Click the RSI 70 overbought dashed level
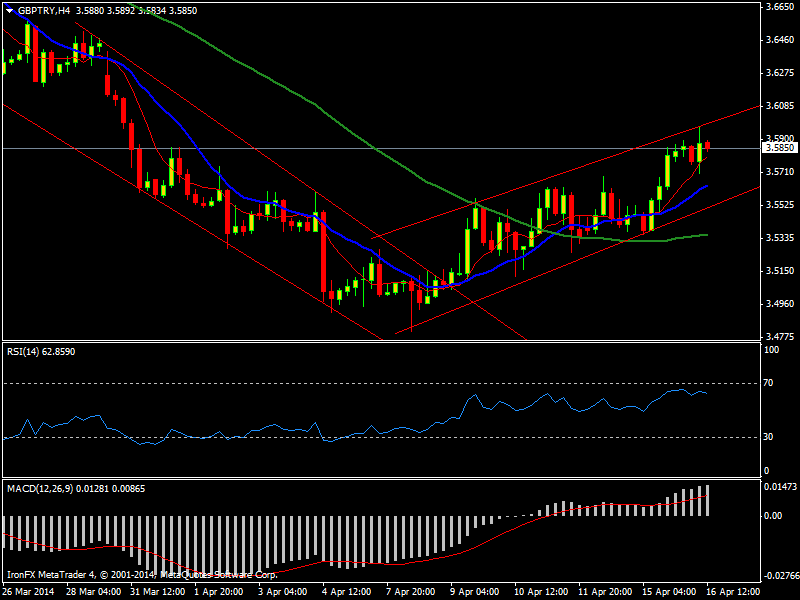 (x=381, y=383)
